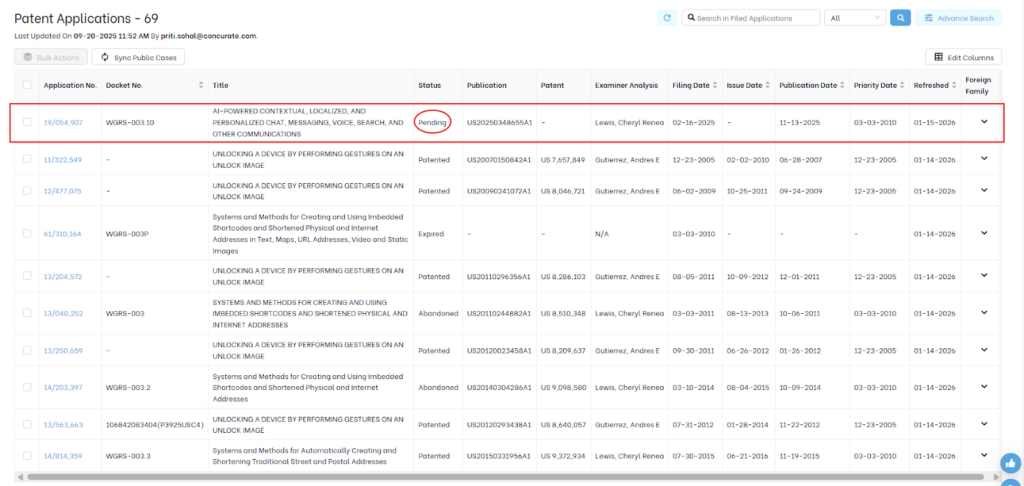The width and height of the screenshot is (1024, 486).
Task: Check the row for application 61/310,164
Action: tap(27, 233)
